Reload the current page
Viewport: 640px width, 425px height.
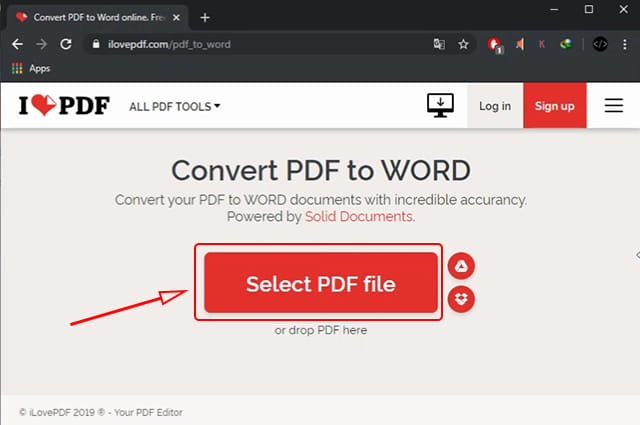[x=66, y=44]
